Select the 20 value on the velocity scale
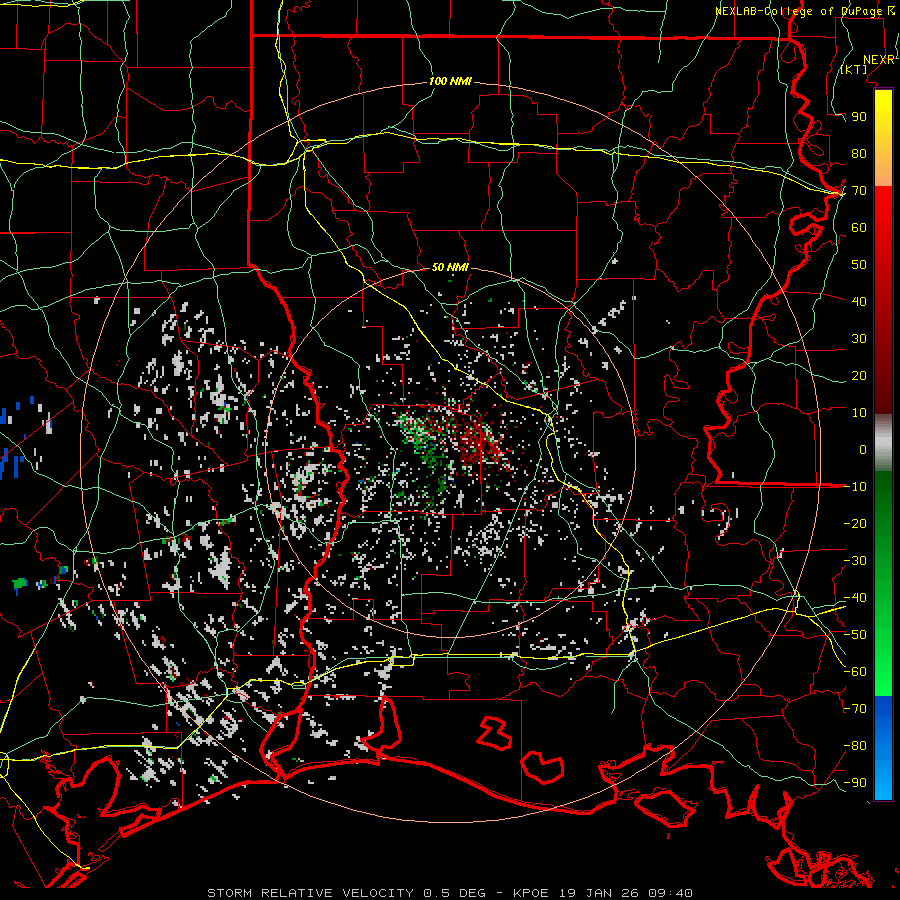This screenshot has width=900, height=900. [859, 375]
